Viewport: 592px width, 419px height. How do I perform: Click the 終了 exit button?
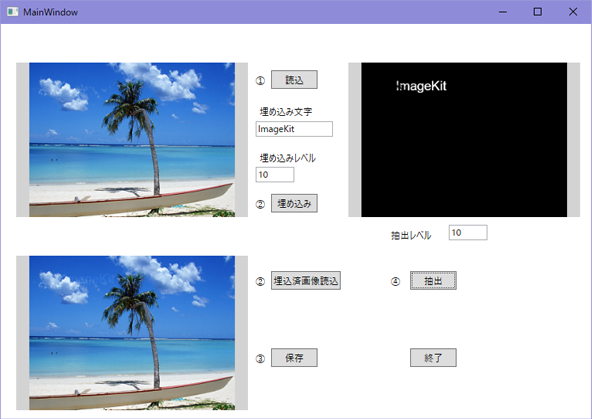(433, 357)
